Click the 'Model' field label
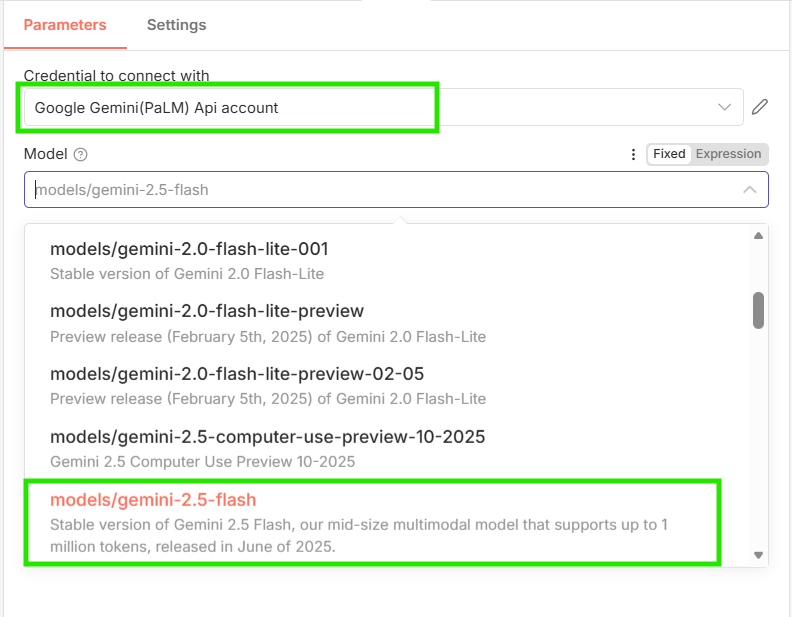 click(45, 154)
